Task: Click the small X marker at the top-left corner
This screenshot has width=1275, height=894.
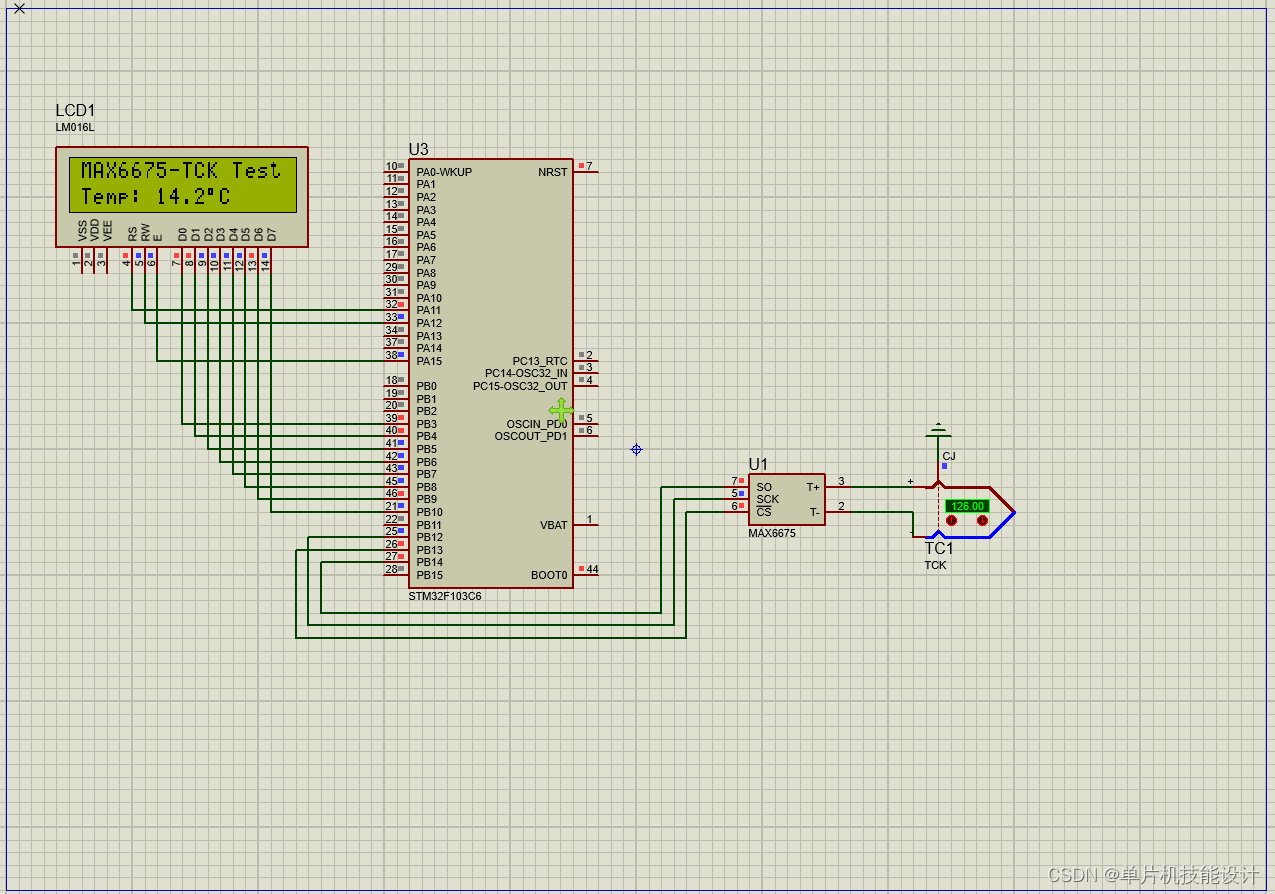Action: (x=19, y=9)
